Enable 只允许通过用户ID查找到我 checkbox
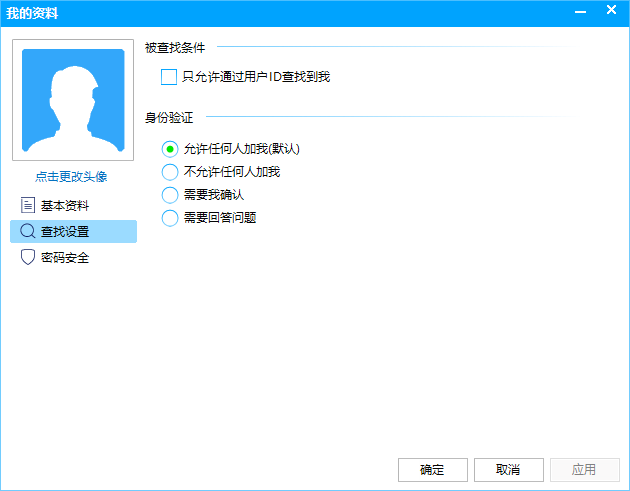Viewport: 630px width, 491px height. coord(169,77)
